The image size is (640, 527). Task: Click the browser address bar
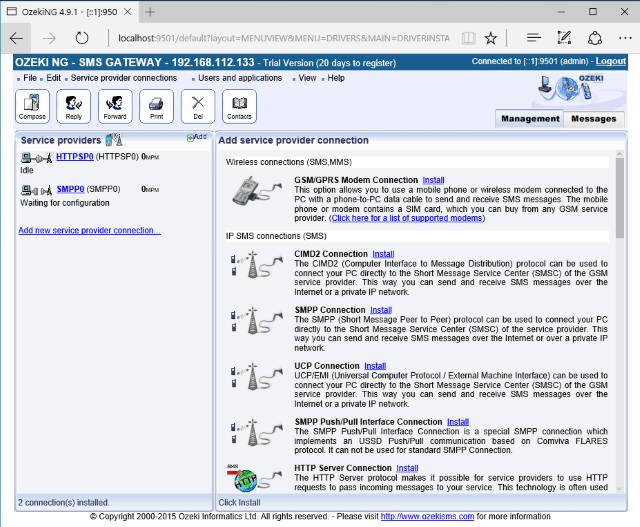284,38
